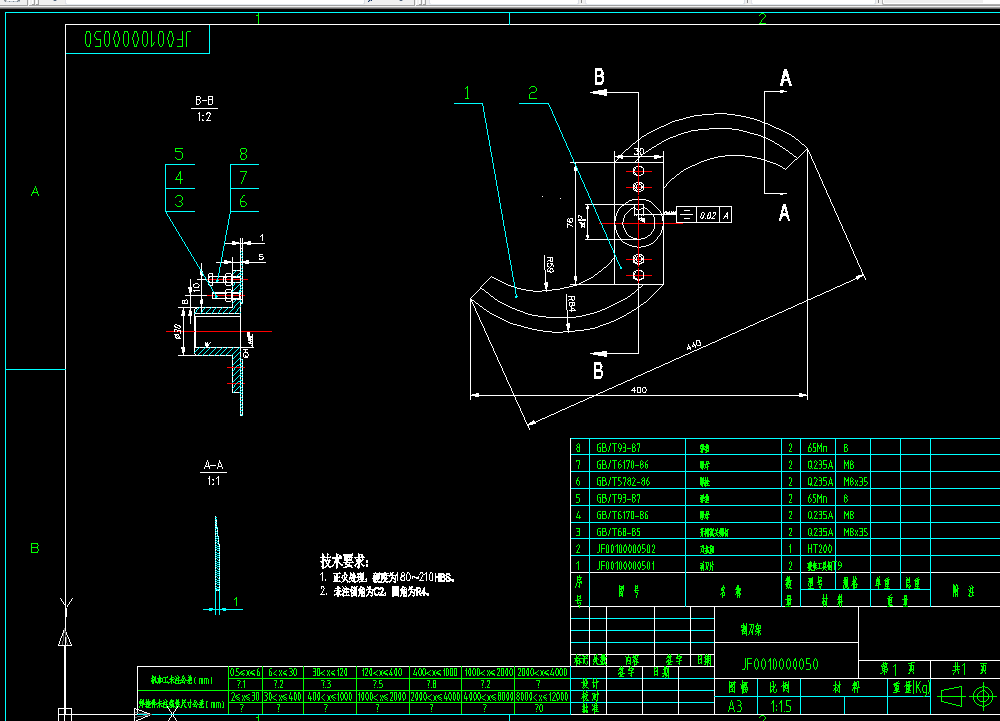This screenshot has width=1000, height=721.
Task: Select GB/T93-87 in parts list row 5
Action: [x=618, y=499]
